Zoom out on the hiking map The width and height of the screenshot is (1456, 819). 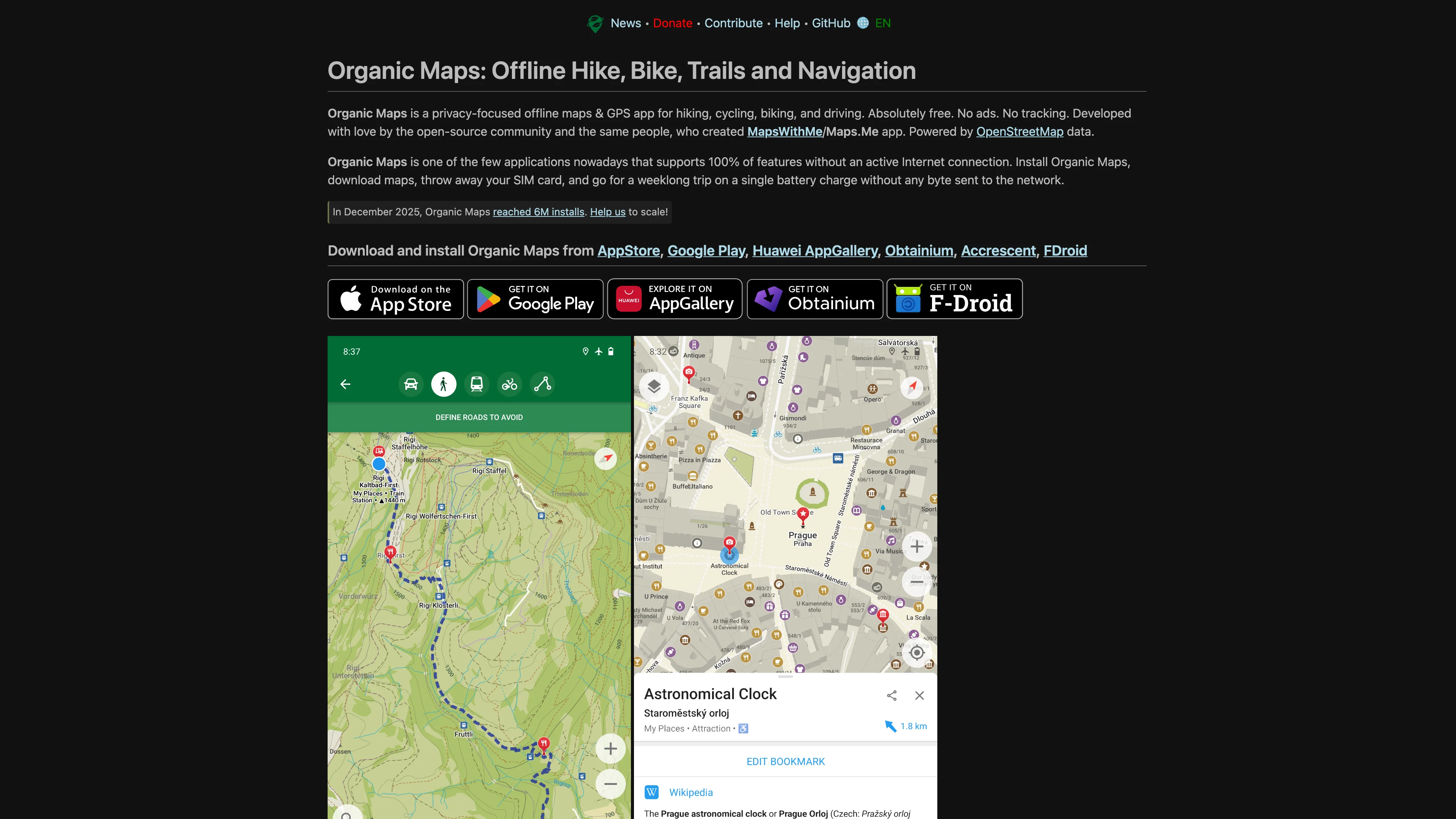[610, 784]
